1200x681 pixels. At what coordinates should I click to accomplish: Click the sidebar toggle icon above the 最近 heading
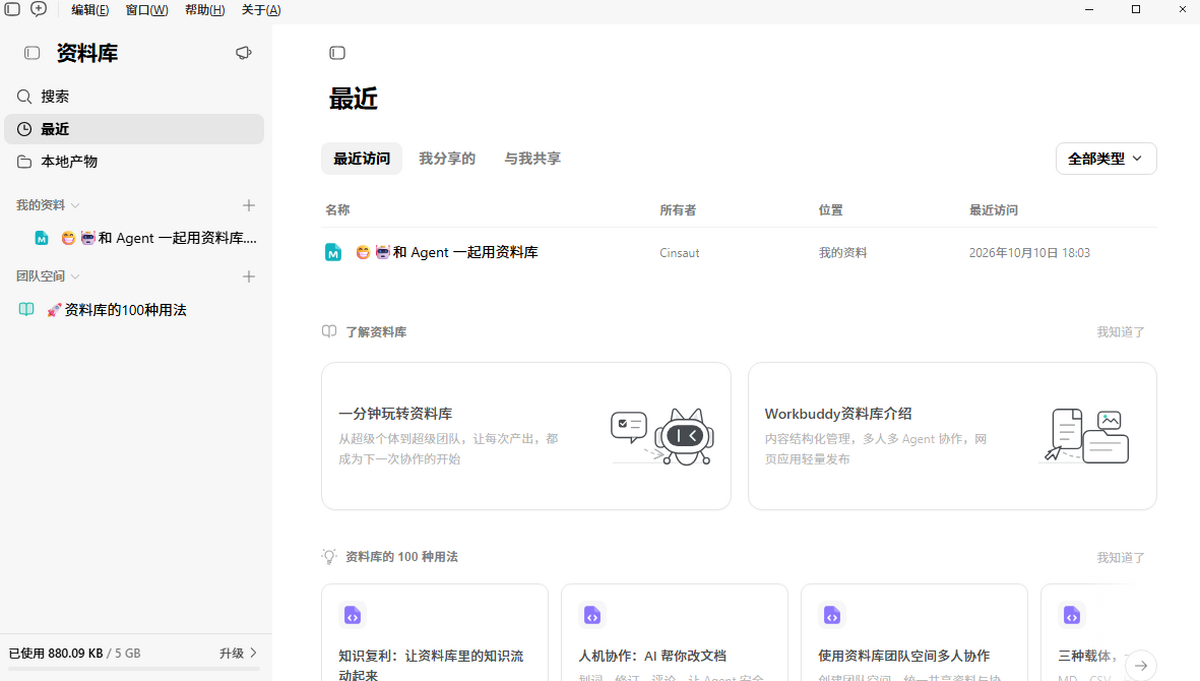pyautogui.click(x=337, y=53)
